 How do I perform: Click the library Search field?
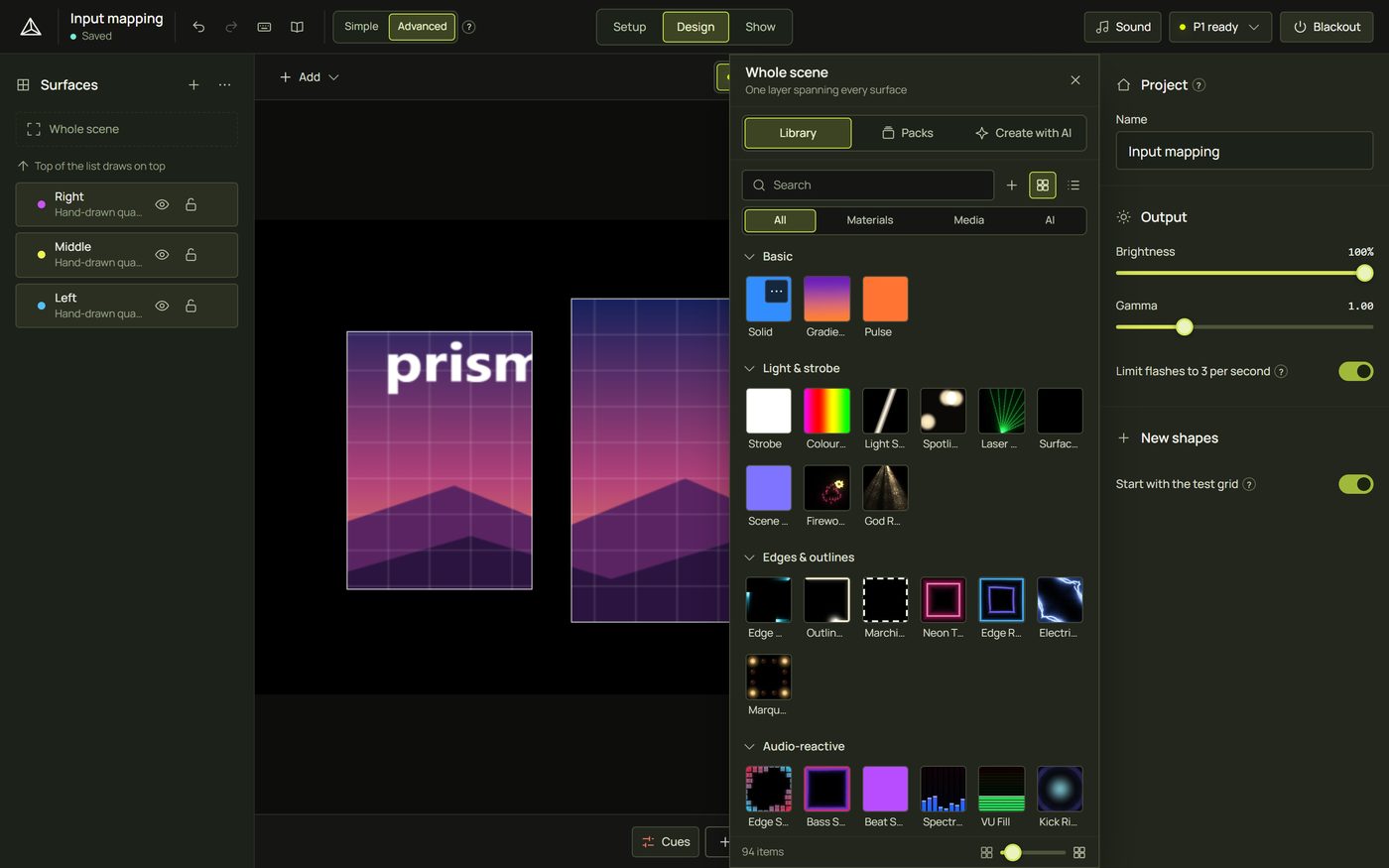[868, 186]
